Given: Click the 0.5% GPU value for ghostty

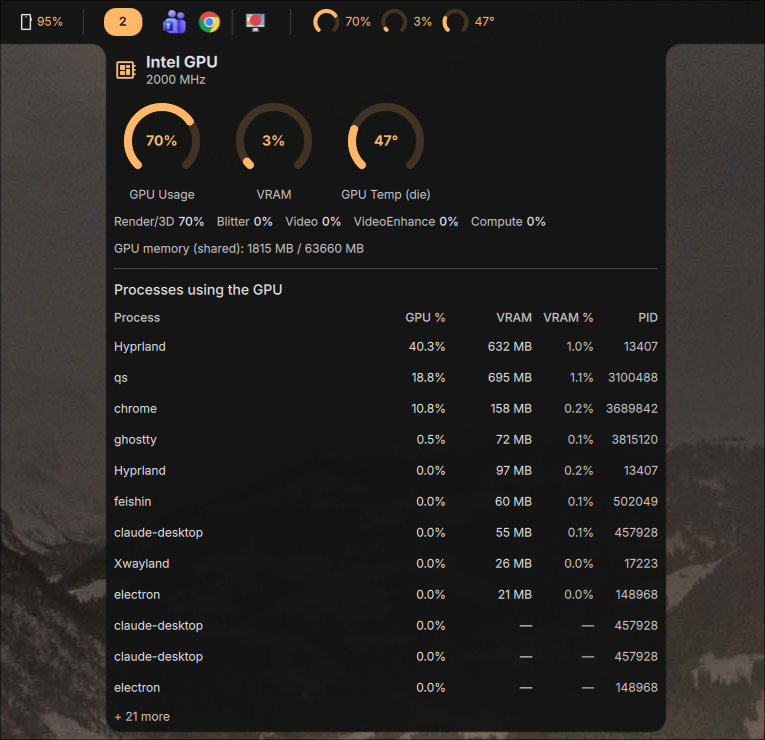Looking at the screenshot, I should [431, 440].
